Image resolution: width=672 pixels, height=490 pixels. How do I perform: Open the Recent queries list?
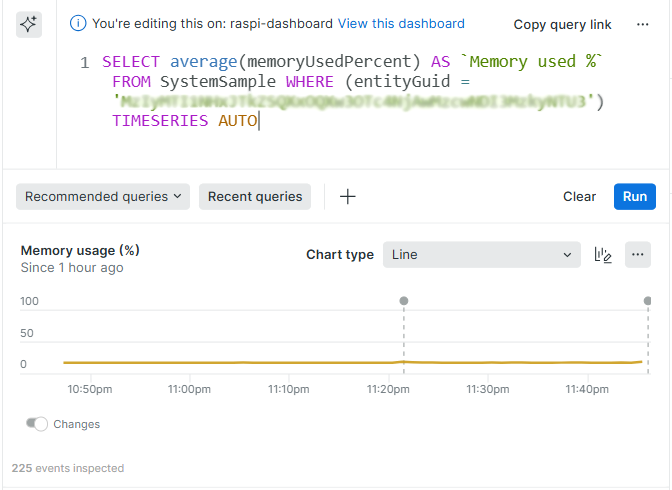coord(255,197)
